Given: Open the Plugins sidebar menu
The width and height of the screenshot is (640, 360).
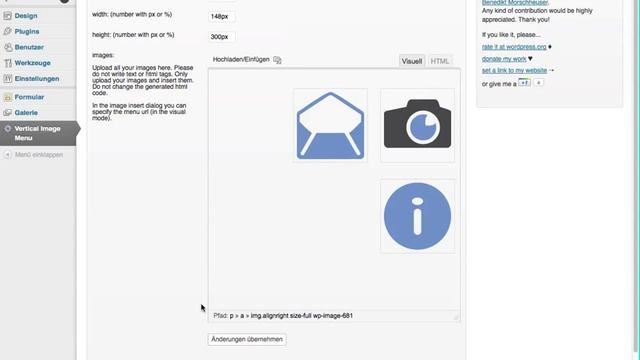Looking at the screenshot, I should tap(27, 31).
